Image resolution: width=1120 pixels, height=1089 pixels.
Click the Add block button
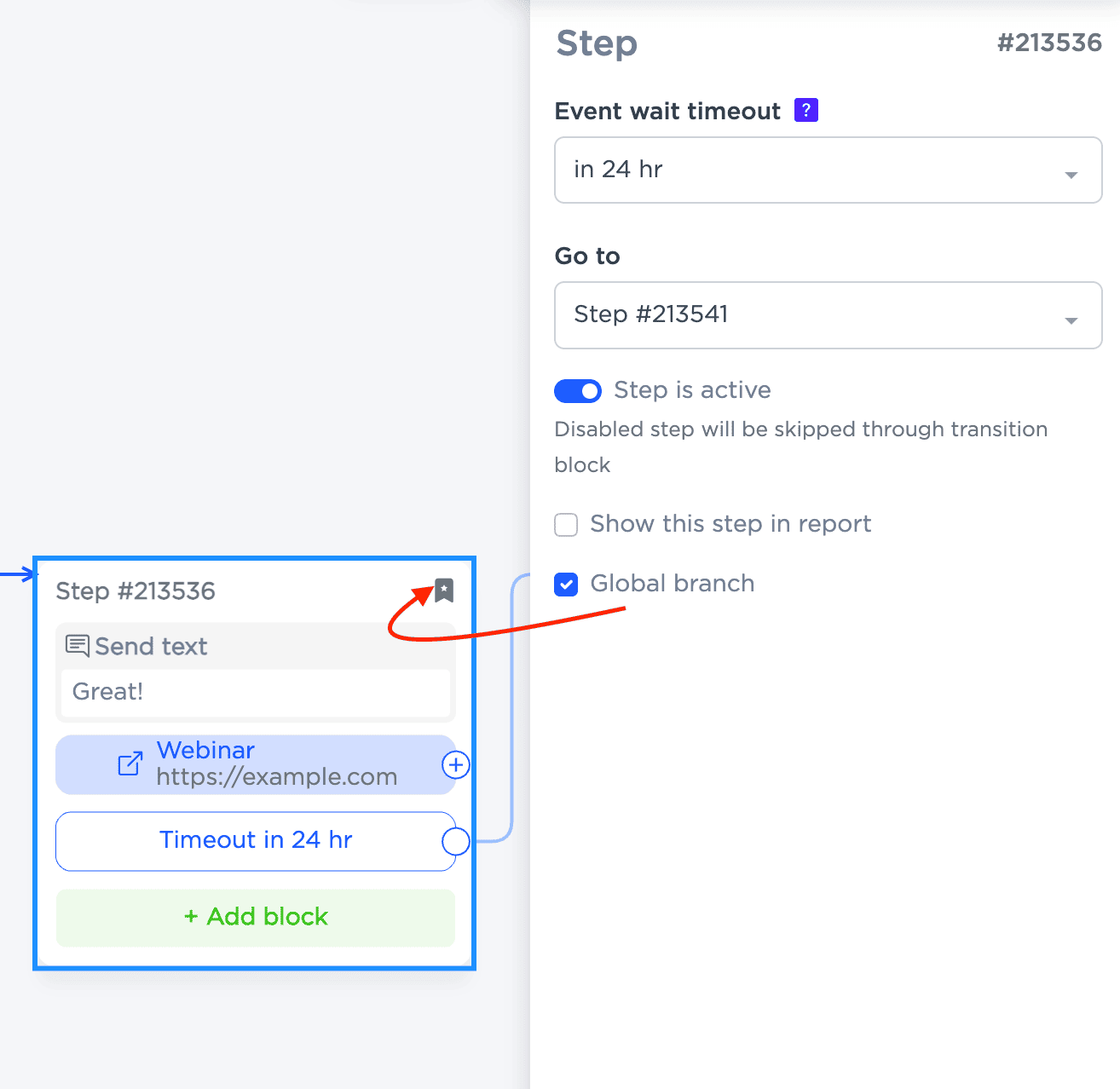[256, 917]
